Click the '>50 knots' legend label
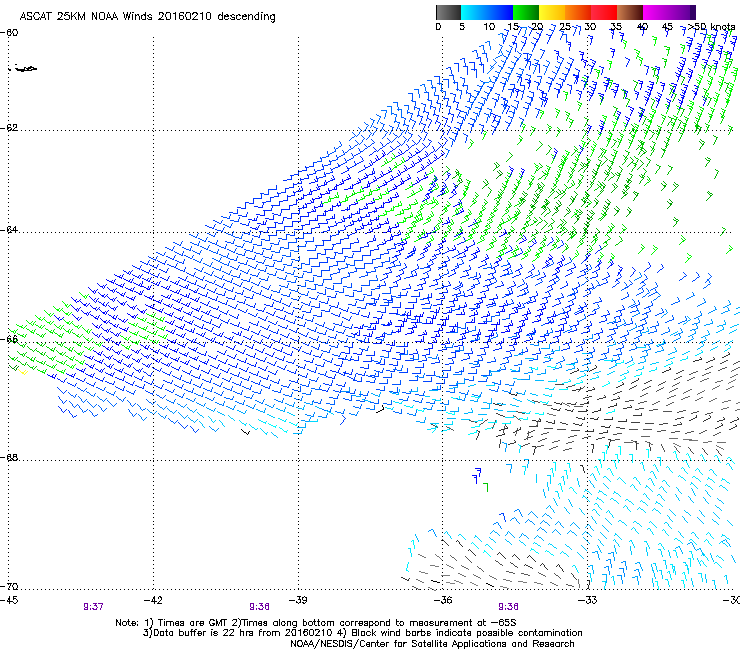The width and height of the screenshot is (740, 650). click(x=711, y=27)
